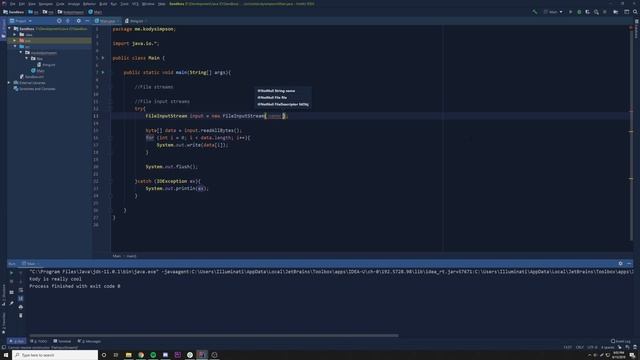Click the Clear All trash icon in console
The height and width of the screenshot is (360, 640).
click(x=21, y=316)
